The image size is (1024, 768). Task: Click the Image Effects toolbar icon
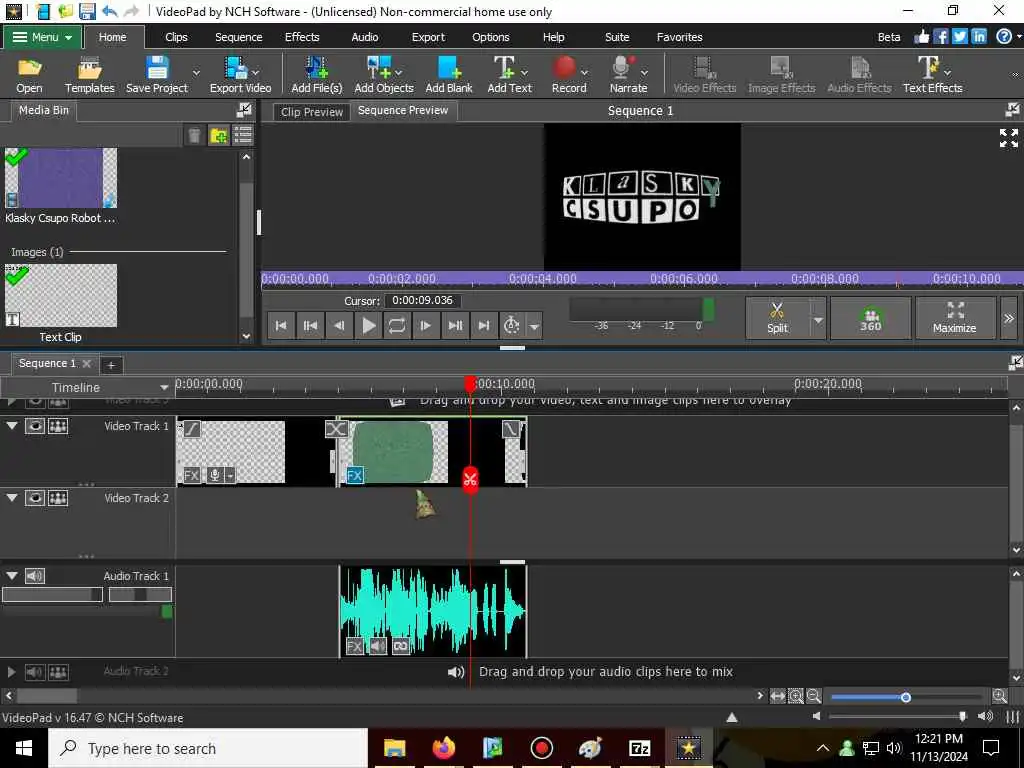(782, 74)
